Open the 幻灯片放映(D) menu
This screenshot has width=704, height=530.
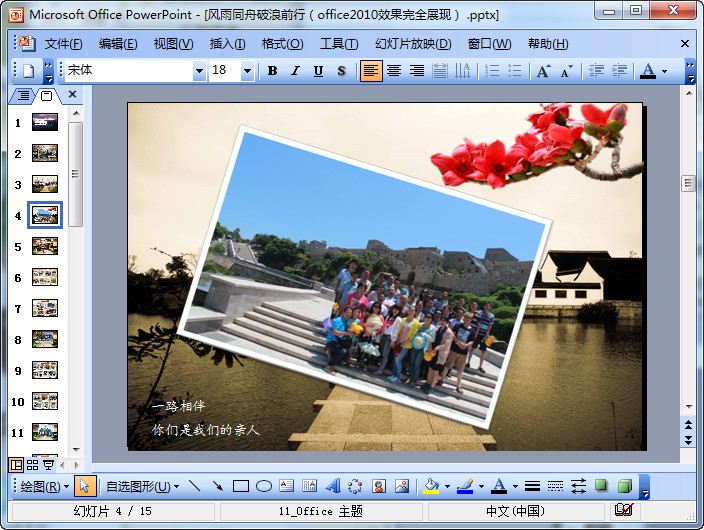point(413,44)
